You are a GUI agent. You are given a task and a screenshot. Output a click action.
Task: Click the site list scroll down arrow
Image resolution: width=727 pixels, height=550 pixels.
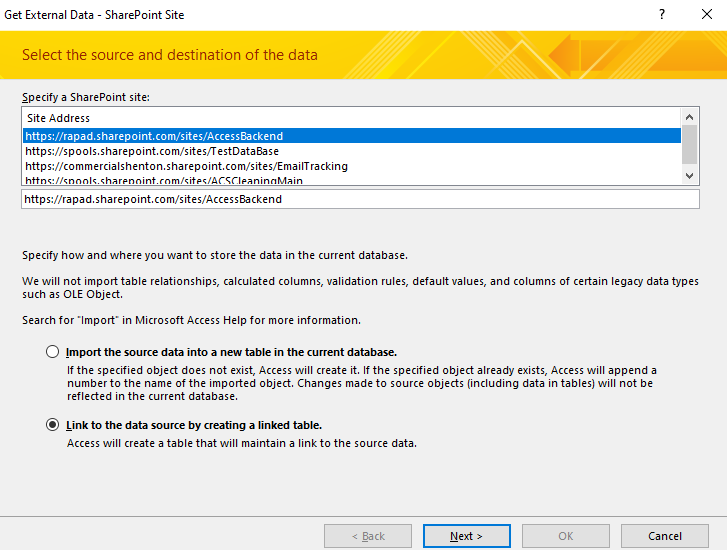(689, 176)
